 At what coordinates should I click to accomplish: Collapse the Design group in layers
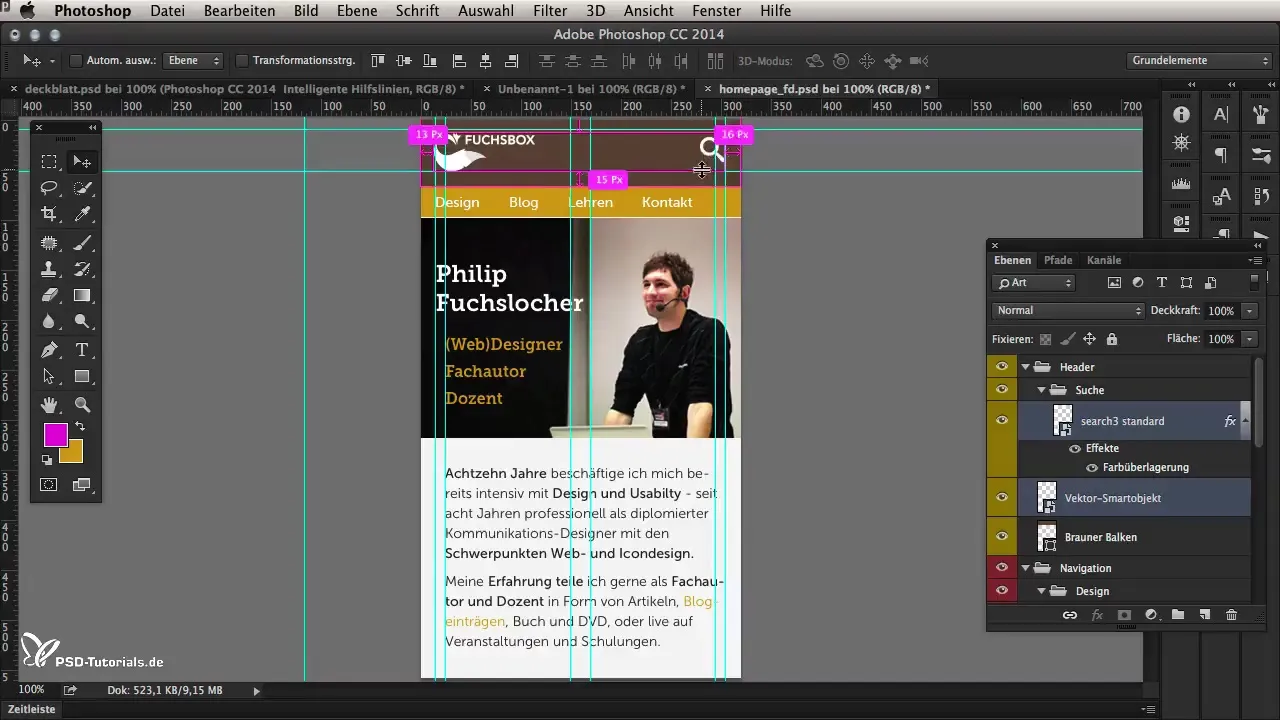[x=1041, y=591]
